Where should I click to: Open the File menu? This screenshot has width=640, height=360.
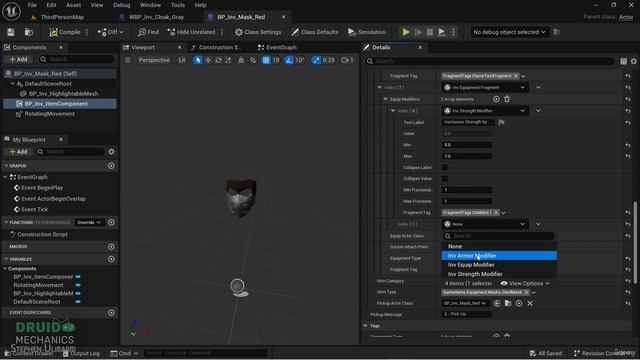tap(32, 5)
